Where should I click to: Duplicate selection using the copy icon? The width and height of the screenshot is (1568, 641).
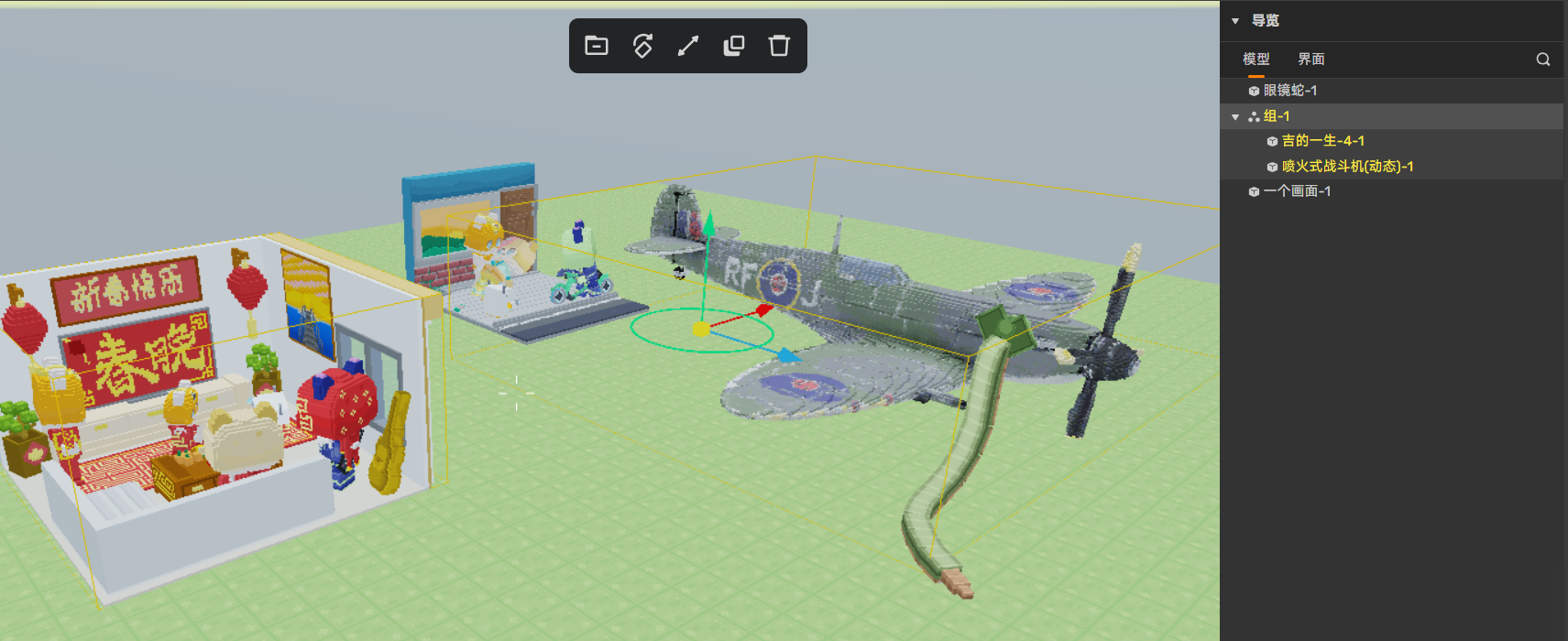(x=734, y=46)
